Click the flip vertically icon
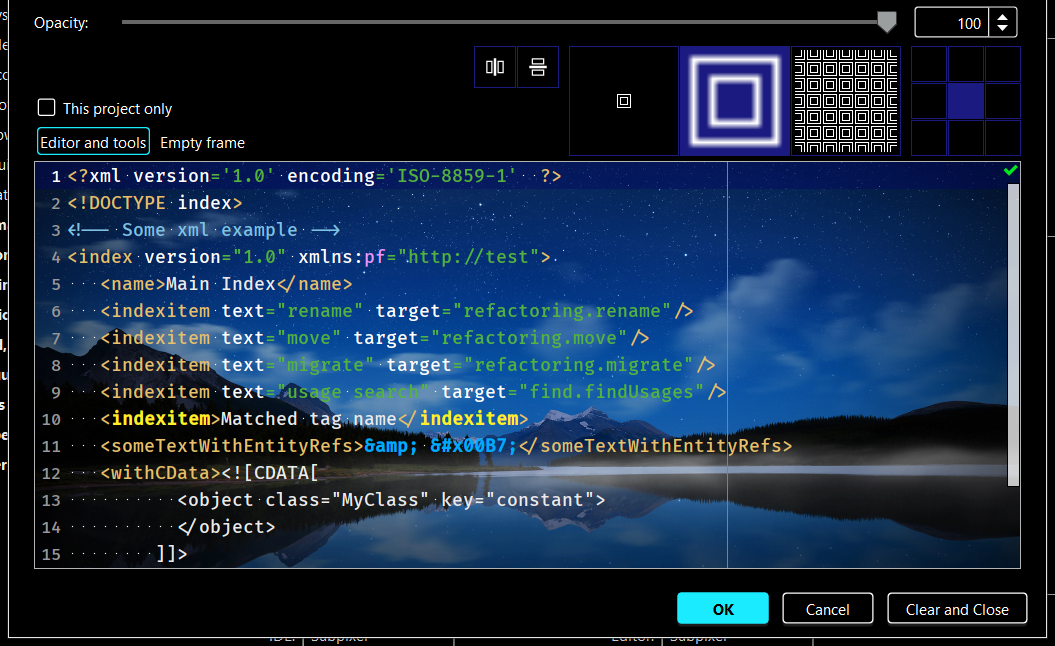The image size is (1055, 646). pyautogui.click(x=538, y=68)
